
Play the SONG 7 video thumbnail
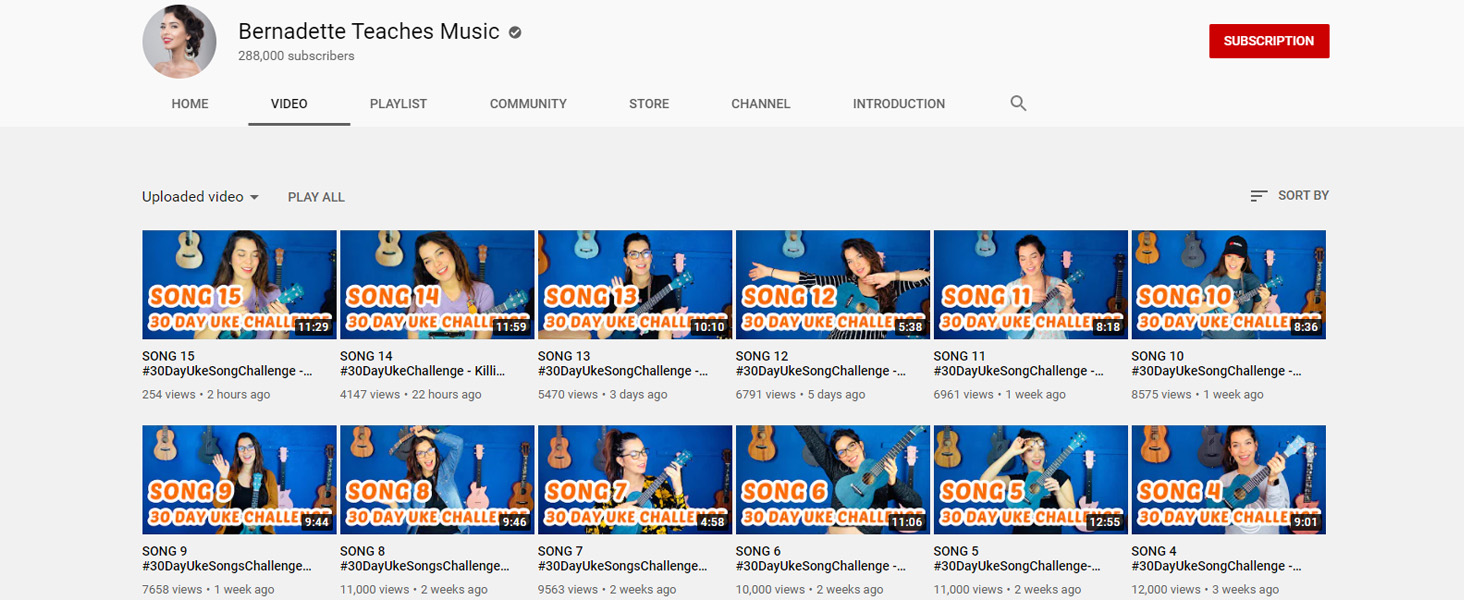pos(635,480)
